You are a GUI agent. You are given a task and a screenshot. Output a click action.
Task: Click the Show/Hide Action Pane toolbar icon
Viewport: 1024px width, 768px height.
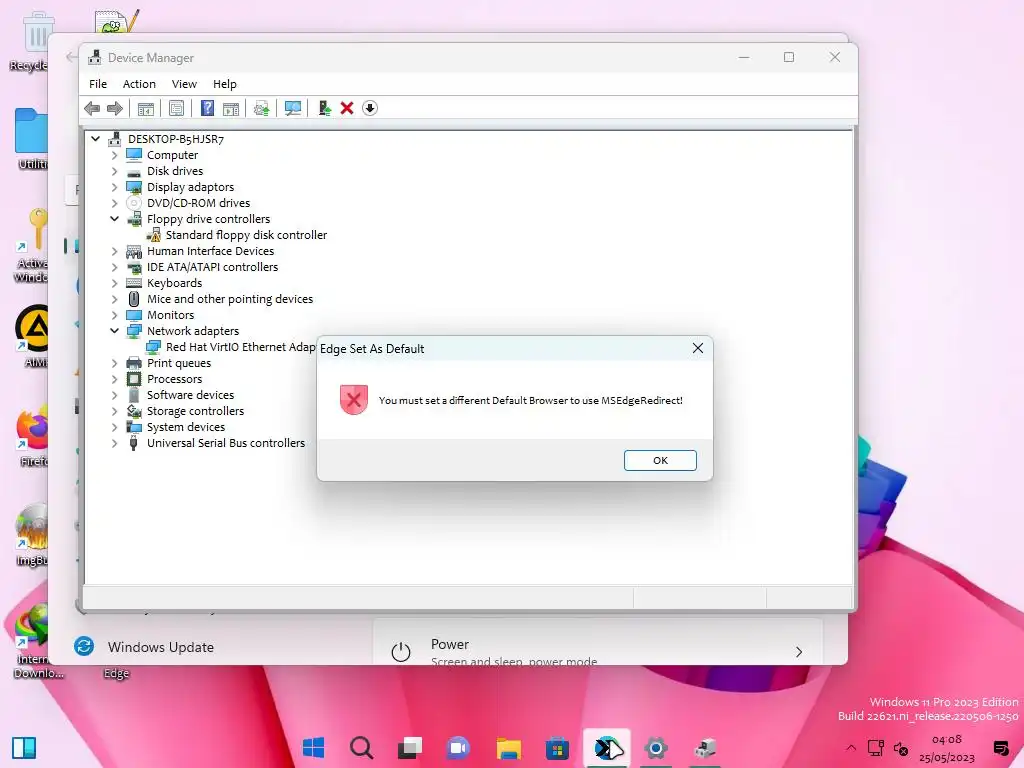click(x=231, y=108)
